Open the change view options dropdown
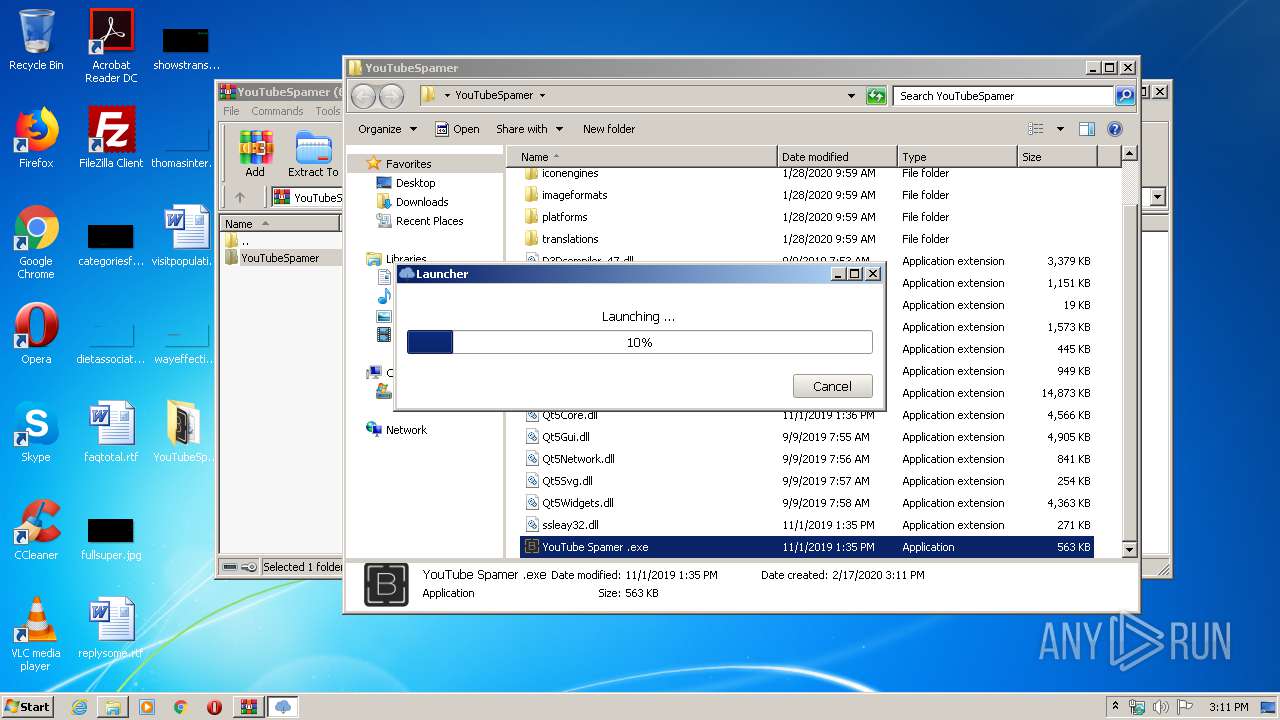1280x720 pixels. tap(1060, 129)
